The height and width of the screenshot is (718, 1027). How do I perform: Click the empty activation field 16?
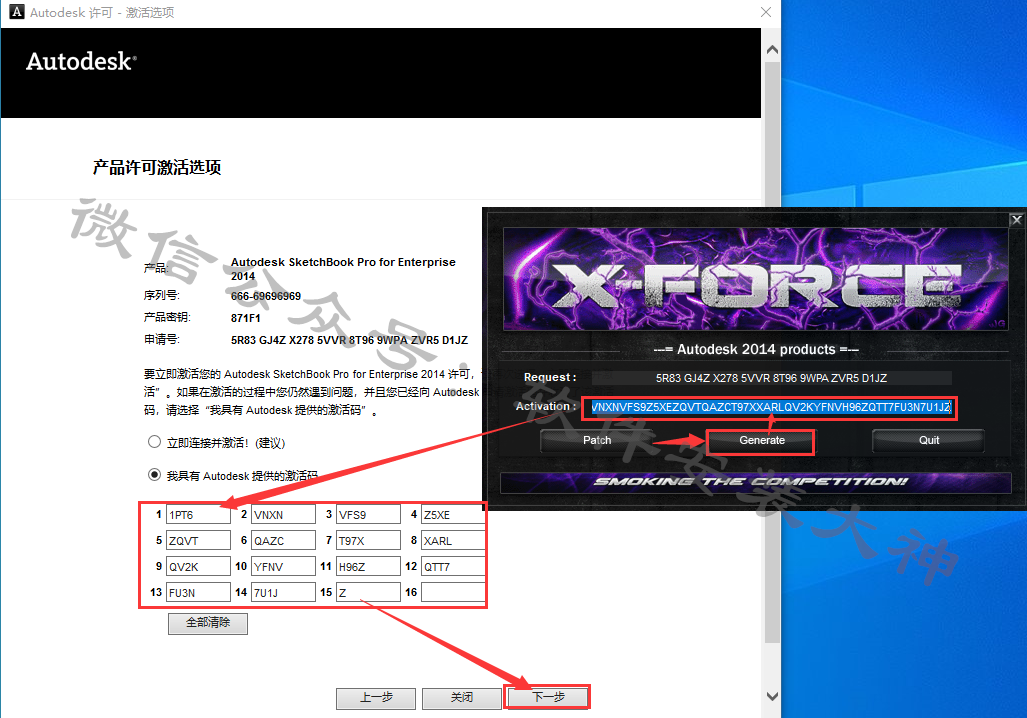453,593
